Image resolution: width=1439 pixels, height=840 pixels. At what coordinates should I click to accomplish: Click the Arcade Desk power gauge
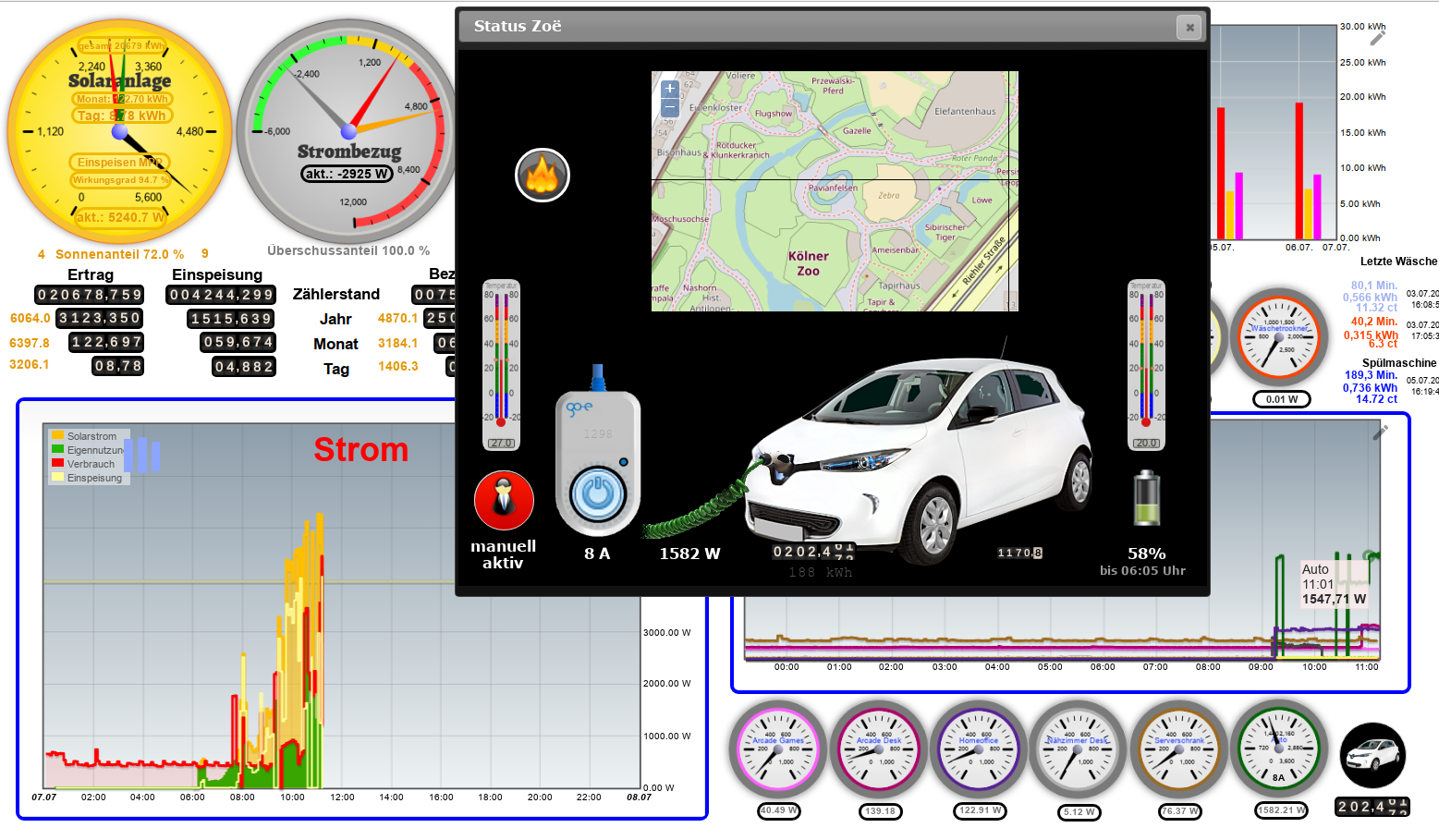click(x=879, y=749)
